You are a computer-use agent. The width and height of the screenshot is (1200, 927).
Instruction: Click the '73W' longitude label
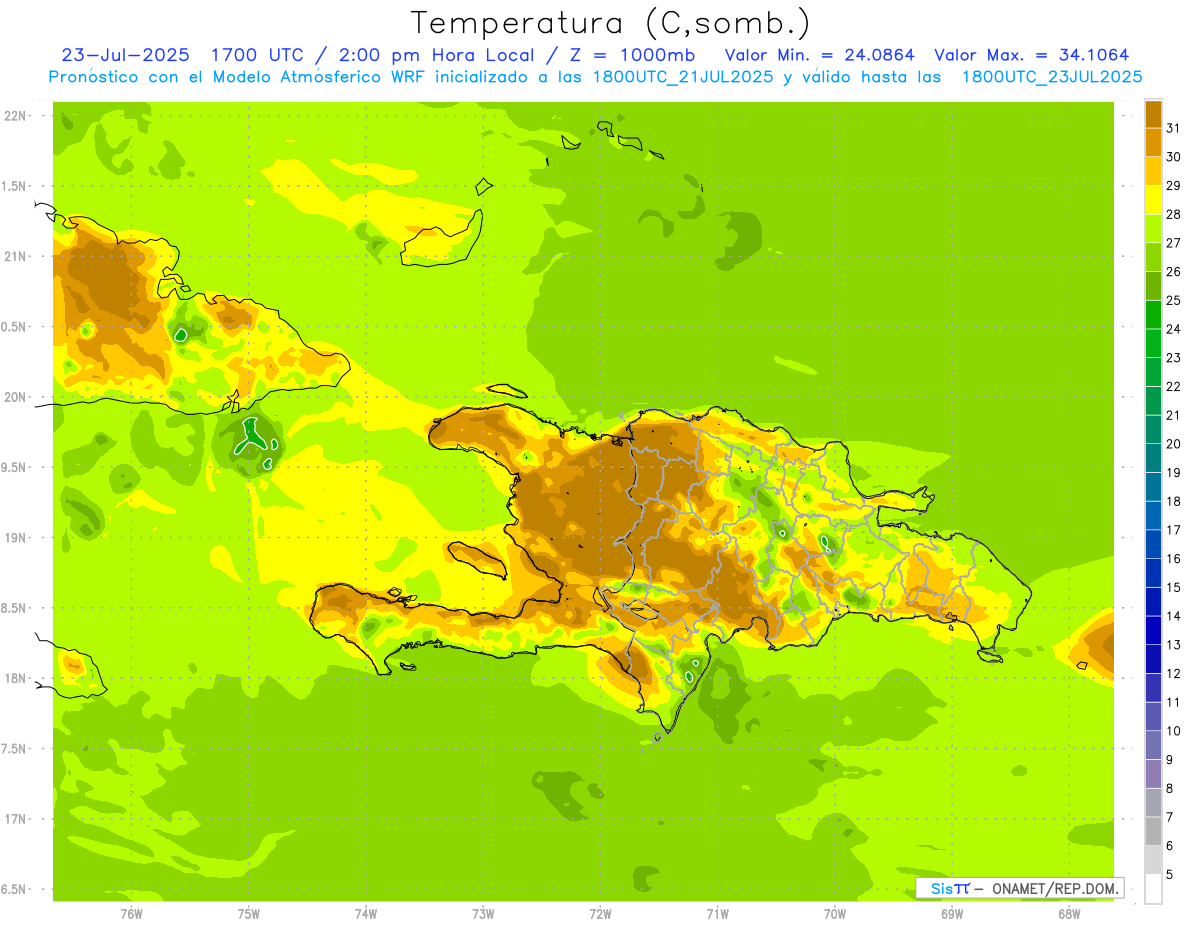click(483, 913)
